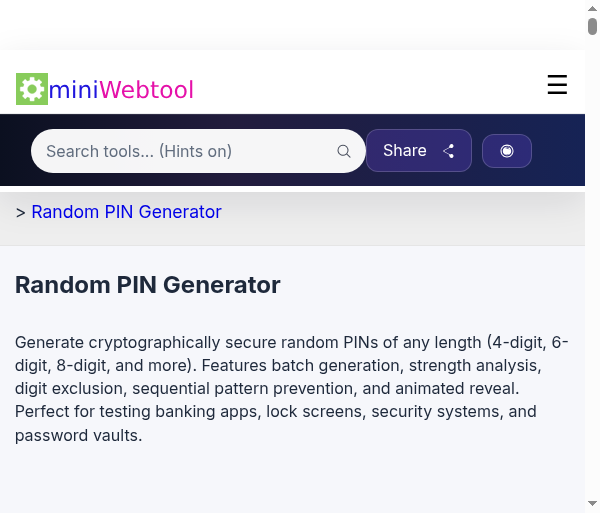Click the tool description paragraph
This screenshot has width=600, height=513.
(290, 388)
